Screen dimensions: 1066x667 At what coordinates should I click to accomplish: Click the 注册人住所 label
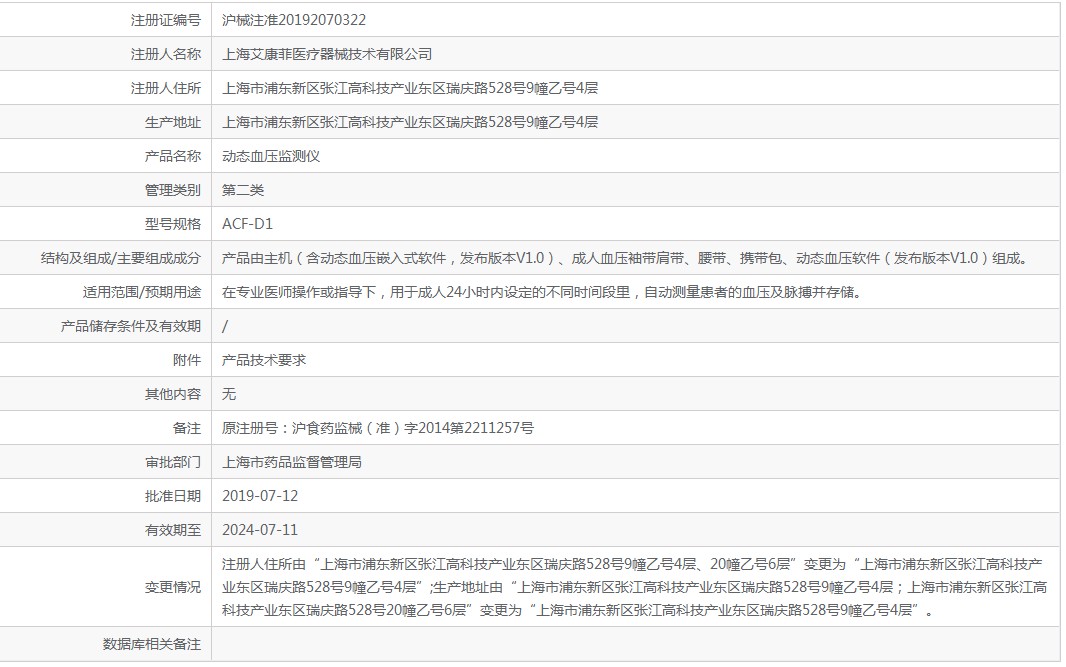(166, 88)
